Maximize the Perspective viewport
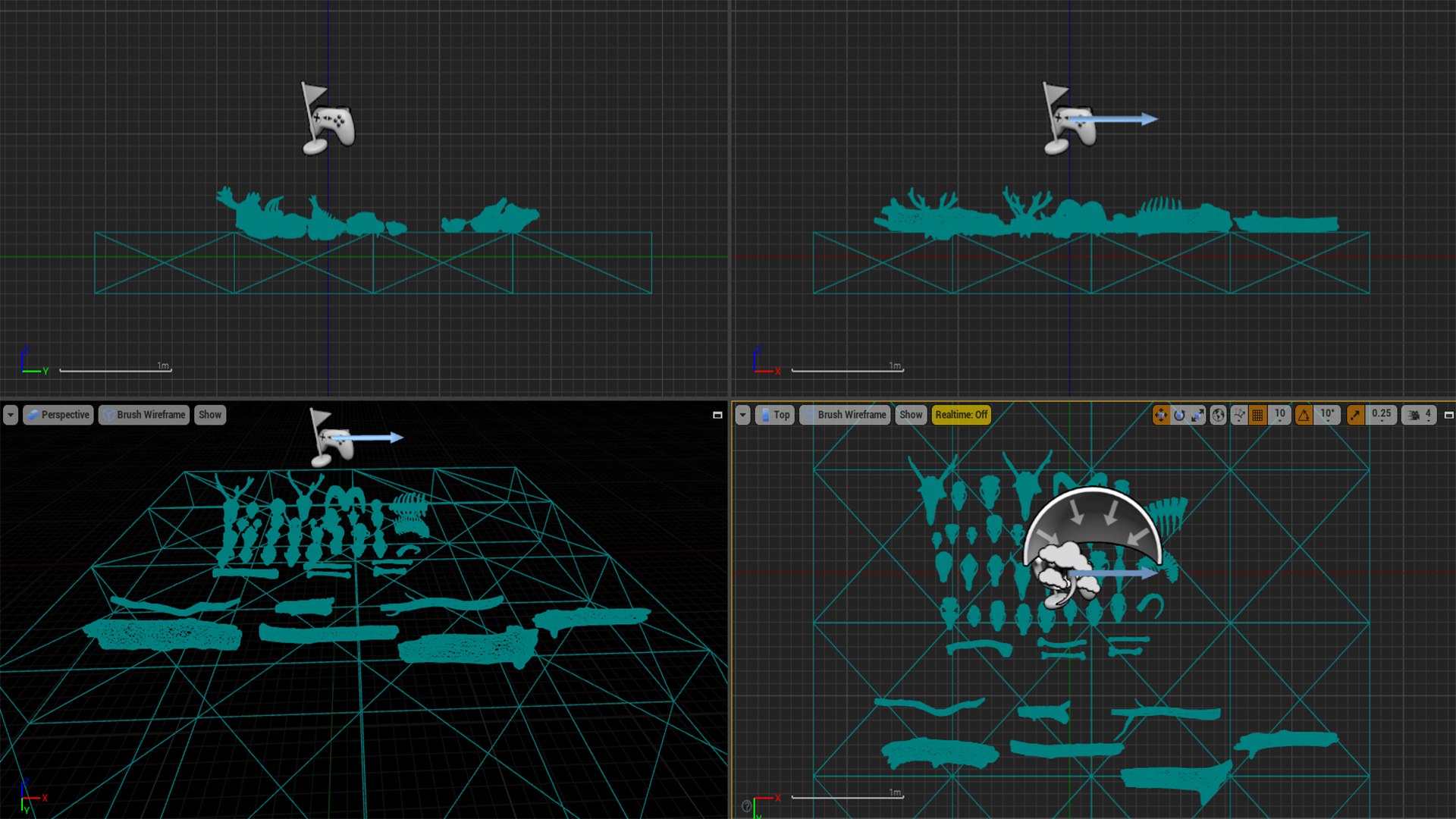1456x819 pixels. pyautogui.click(x=717, y=415)
